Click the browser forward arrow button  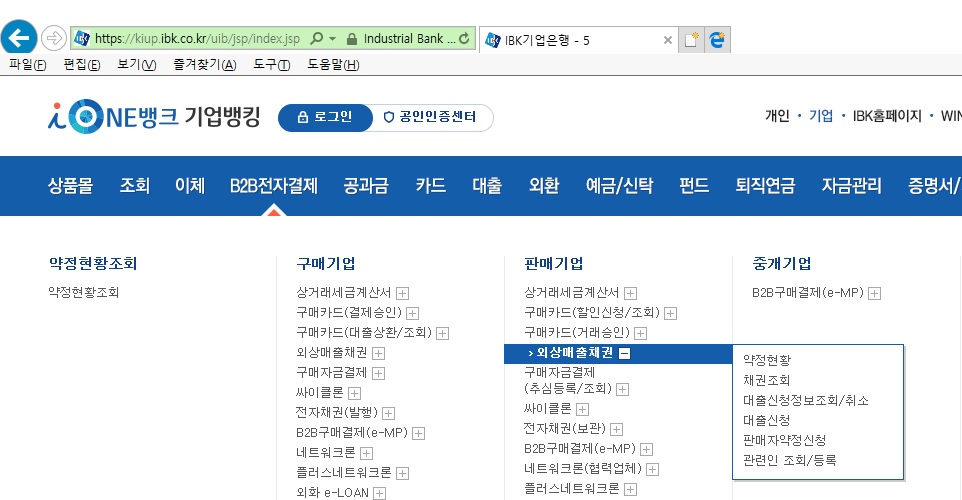tap(54, 39)
